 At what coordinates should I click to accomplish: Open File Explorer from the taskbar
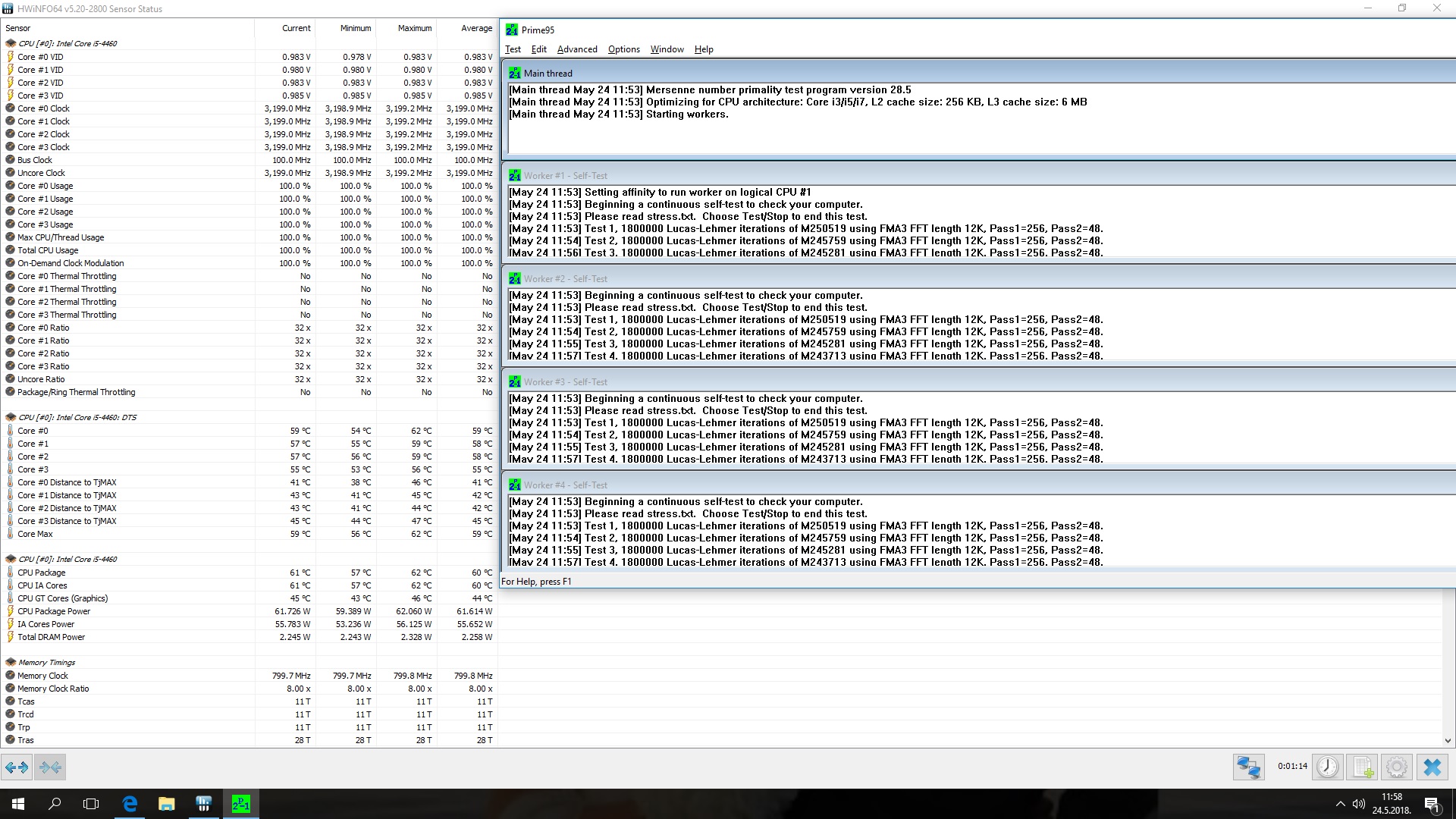[166, 804]
